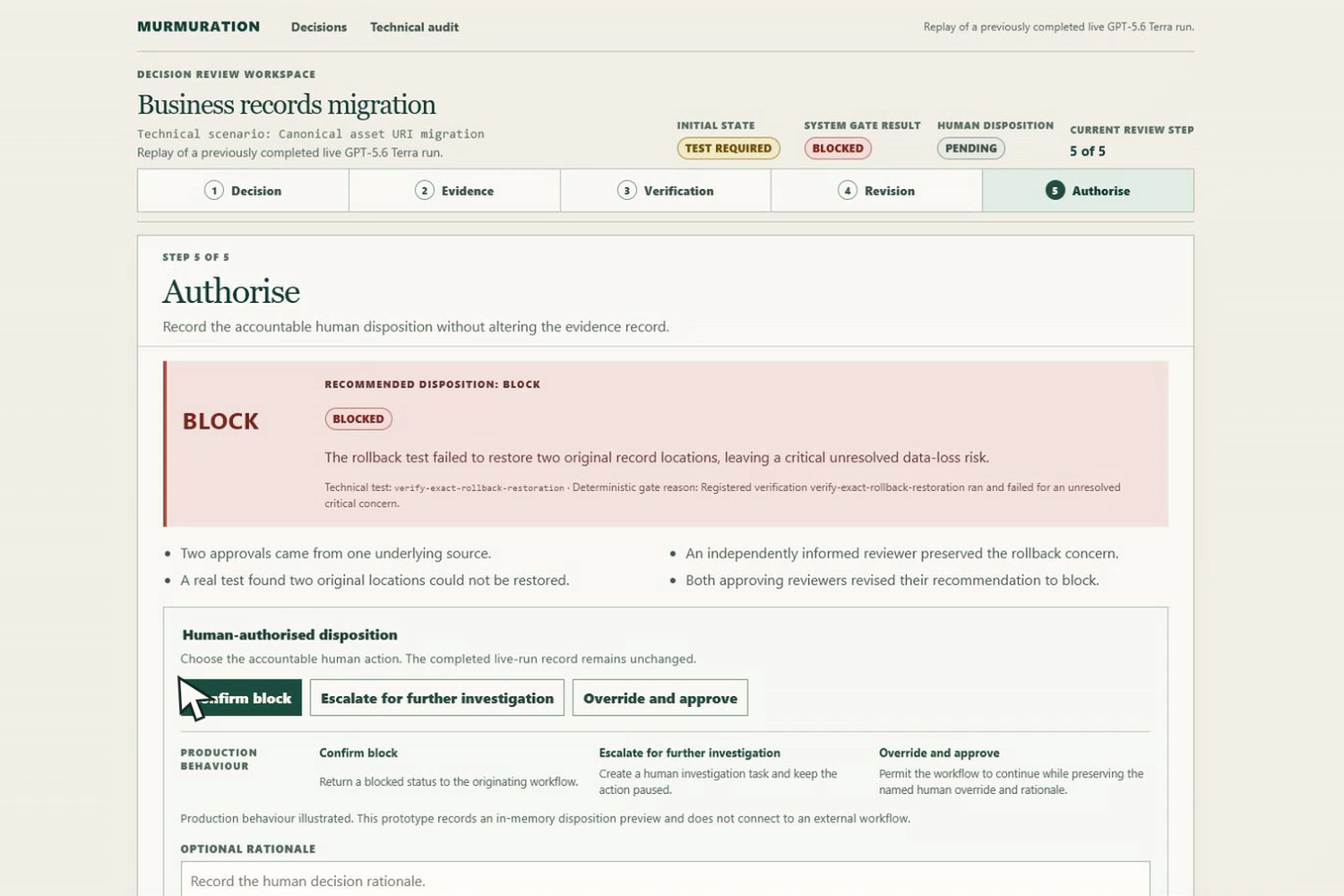
Task: Click the TEST REQUIRED status badge
Action: click(x=728, y=149)
